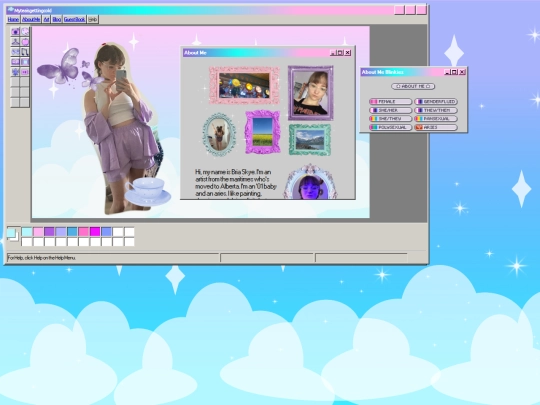Image resolution: width=540 pixels, height=405 pixels.
Task: Click the ARIES blinkie
Action: click(436, 127)
